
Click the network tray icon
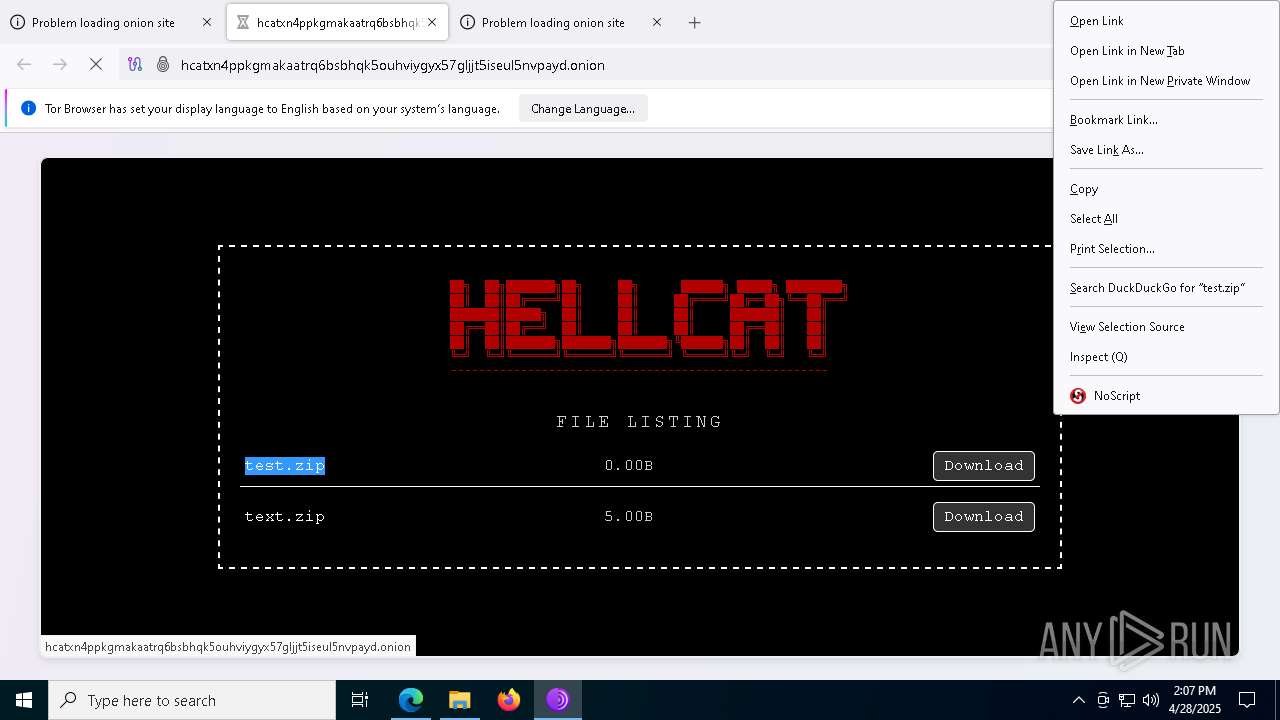1127,700
